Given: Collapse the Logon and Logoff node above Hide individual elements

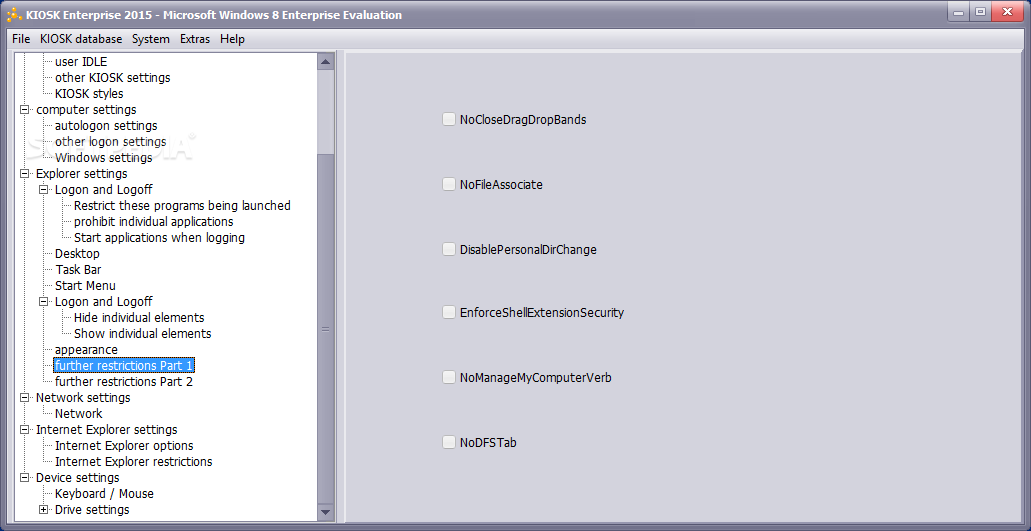Looking at the screenshot, I should pos(44,302).
